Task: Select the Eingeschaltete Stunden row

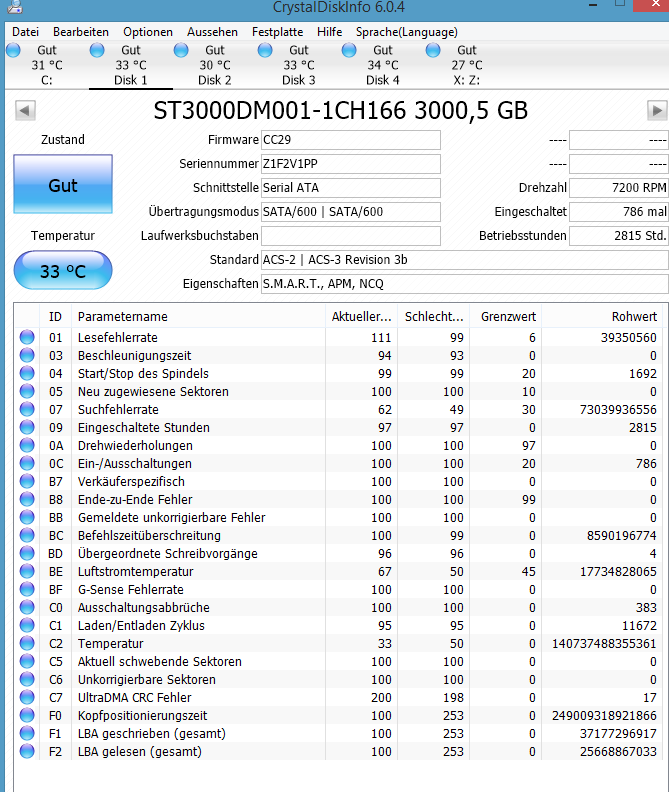Action: (x=338, y=427)
